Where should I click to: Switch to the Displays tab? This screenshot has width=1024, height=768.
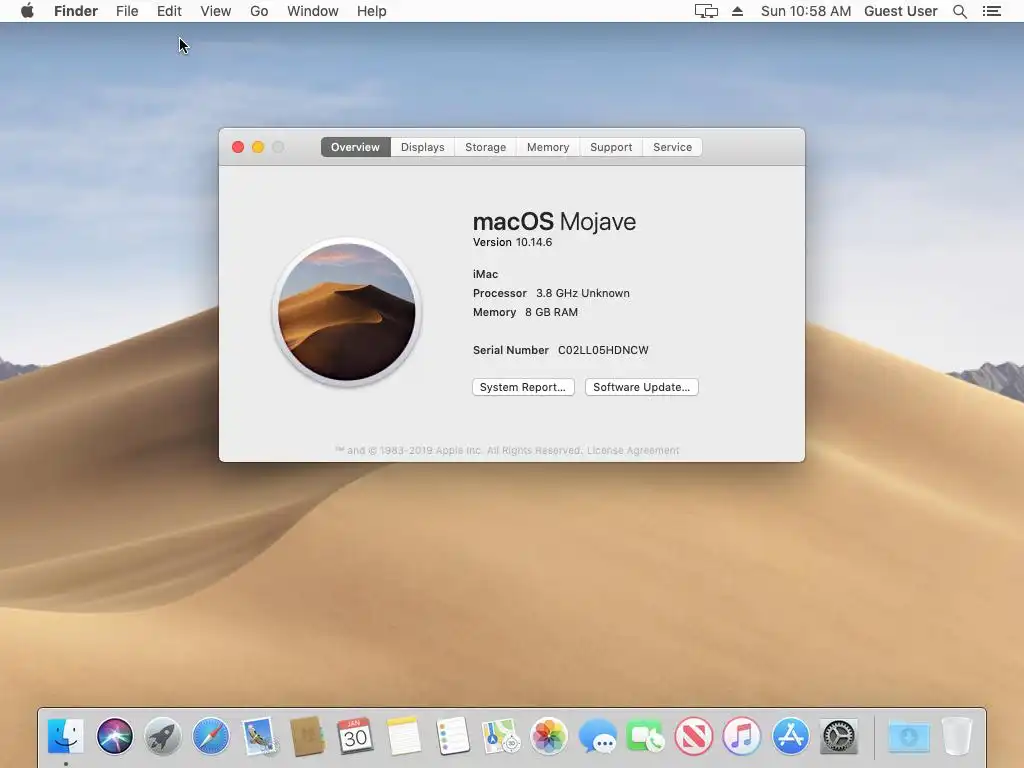(423, 147)
